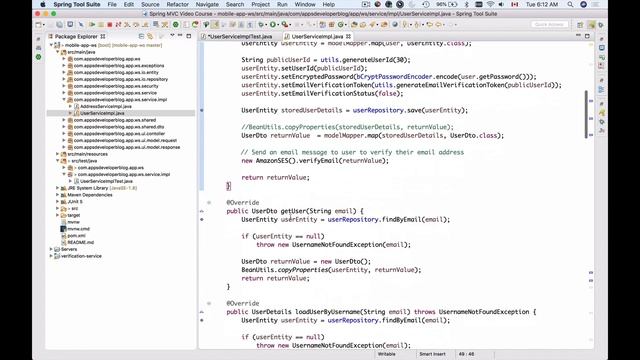
Task: Click the Debug perspective icon
Action: [x=601, y=25]
